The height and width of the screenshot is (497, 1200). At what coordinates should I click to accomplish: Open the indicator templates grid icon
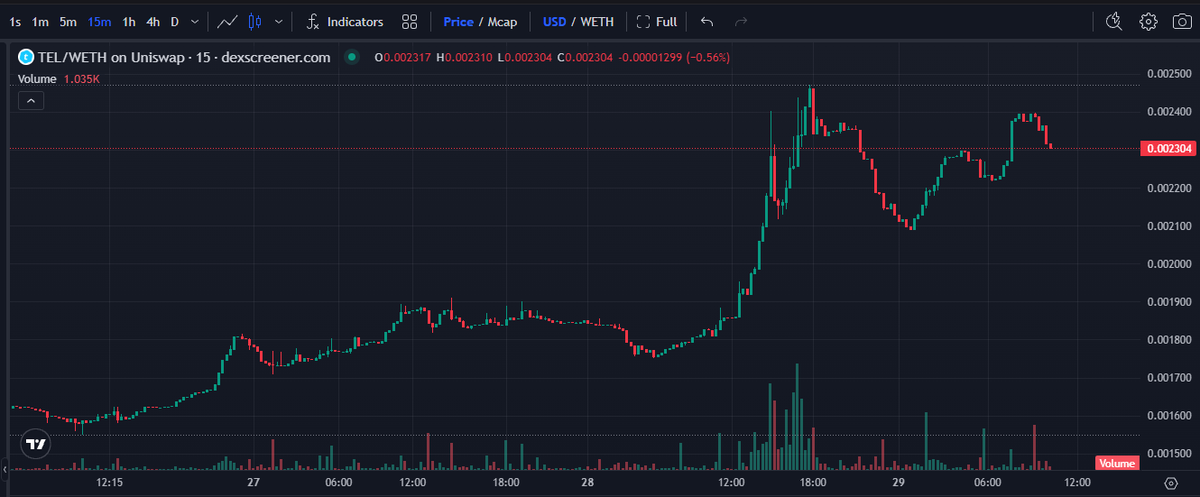(x=409, y=21)
